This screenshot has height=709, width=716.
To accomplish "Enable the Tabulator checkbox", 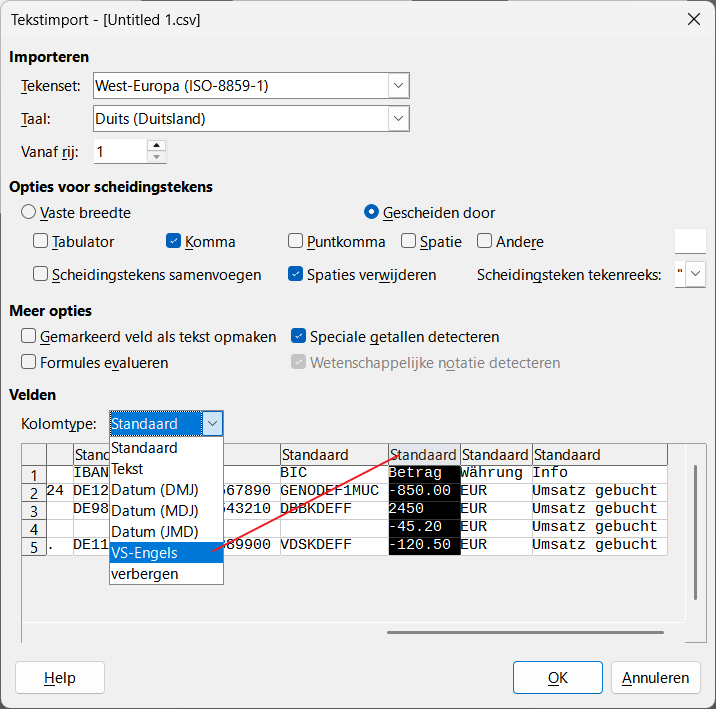I will pos(41,241).
